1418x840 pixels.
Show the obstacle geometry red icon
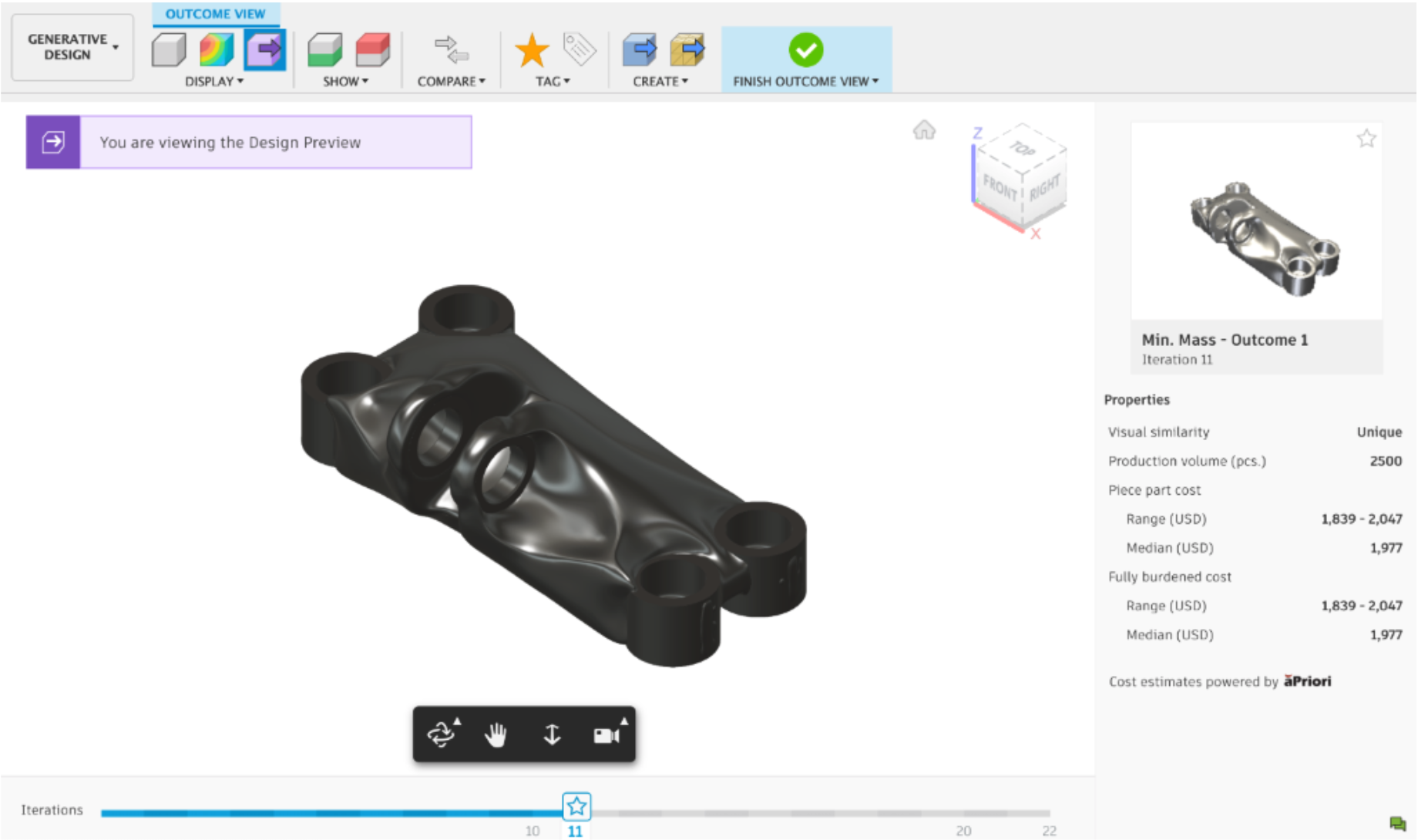[x=373, y=50]
